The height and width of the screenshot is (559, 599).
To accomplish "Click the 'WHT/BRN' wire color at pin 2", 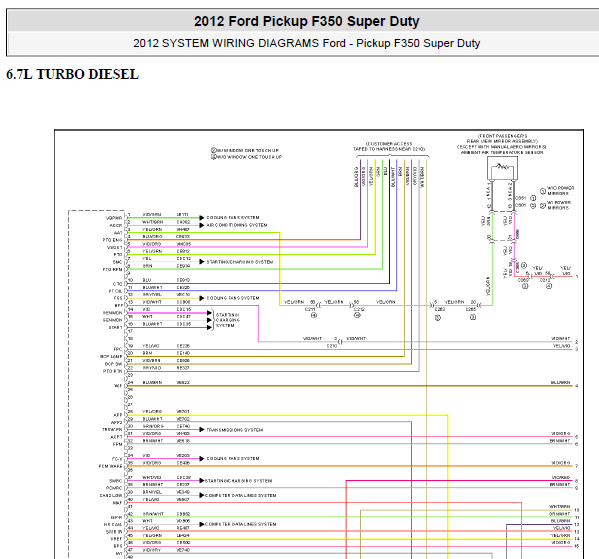I will [x=152, y=222].
